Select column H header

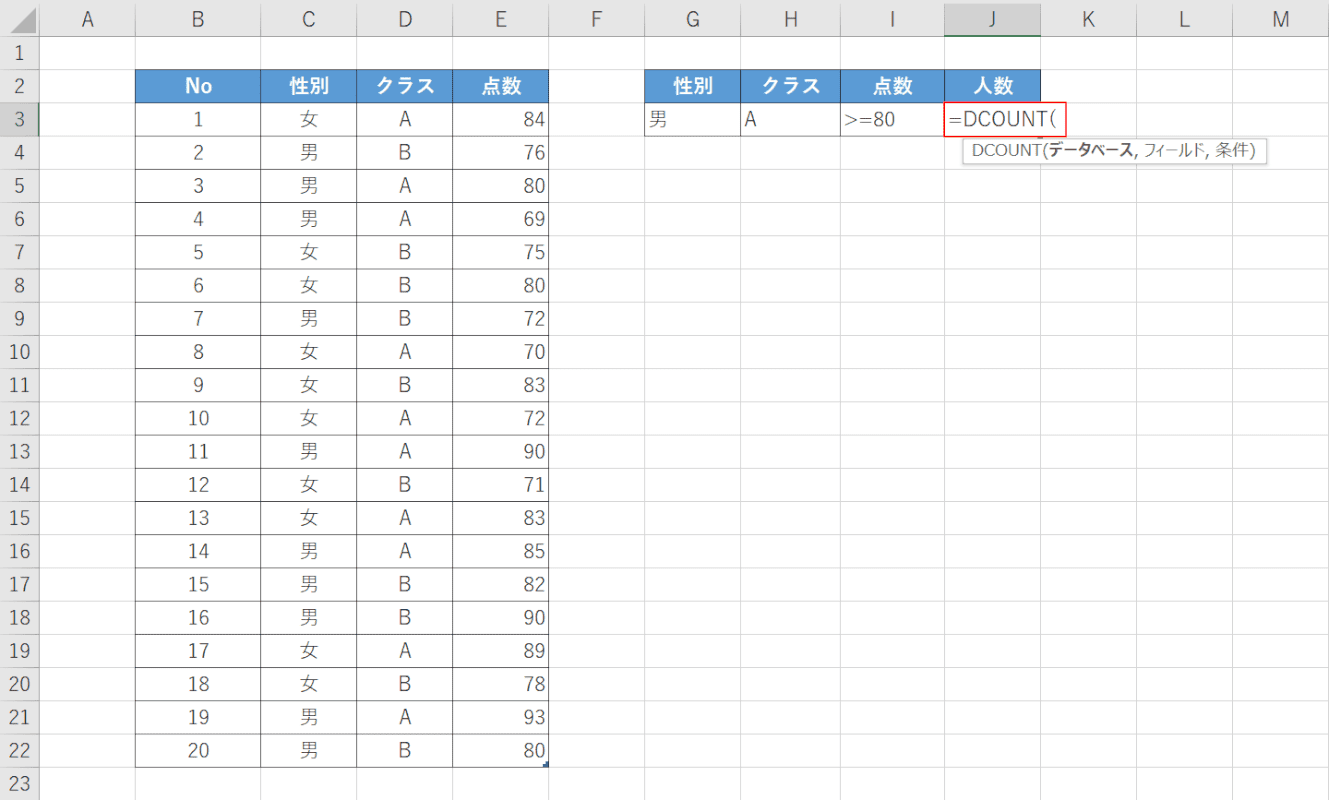(x=791, y=18)
